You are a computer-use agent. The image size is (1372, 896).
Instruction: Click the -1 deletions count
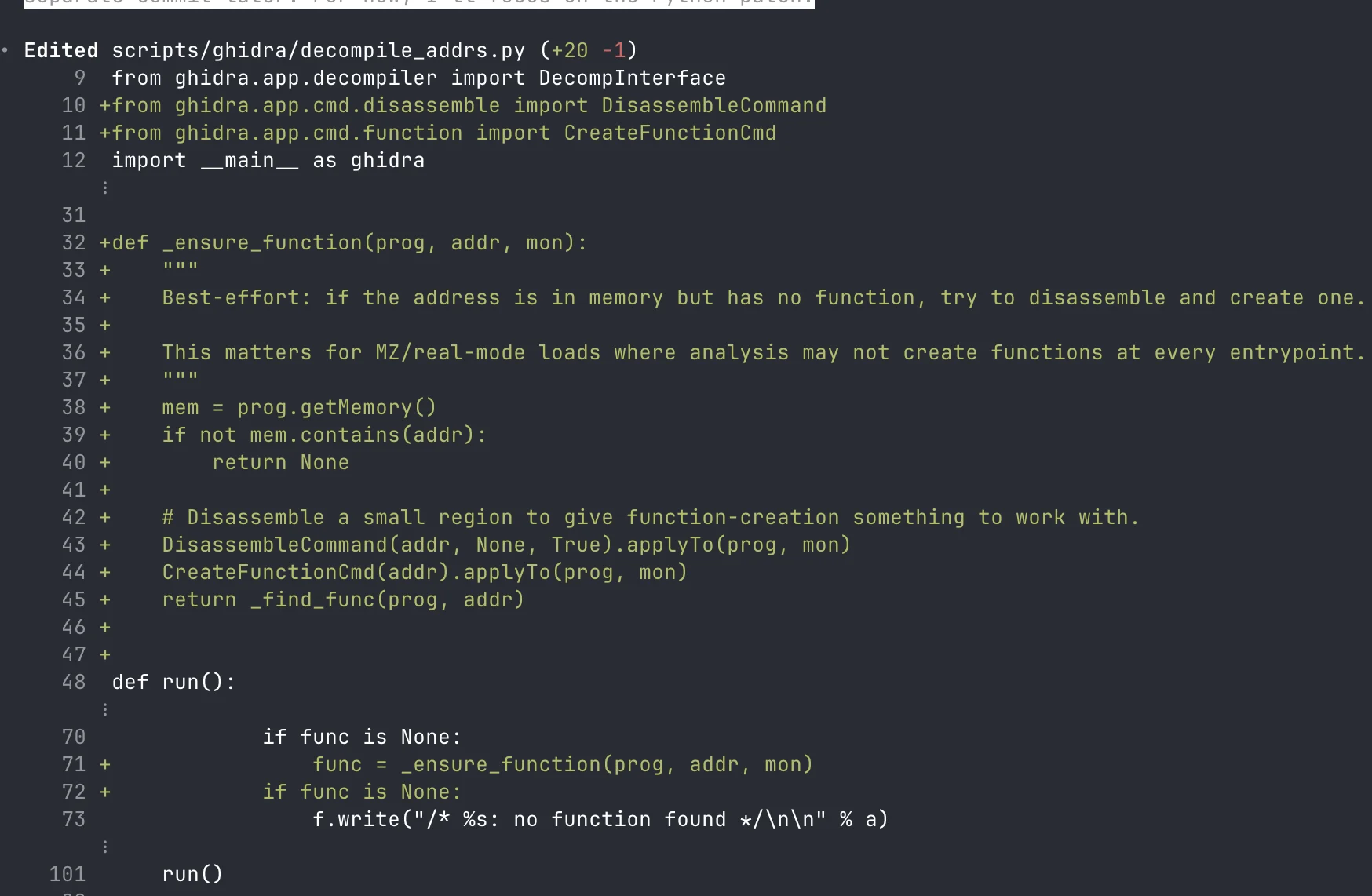614,51
